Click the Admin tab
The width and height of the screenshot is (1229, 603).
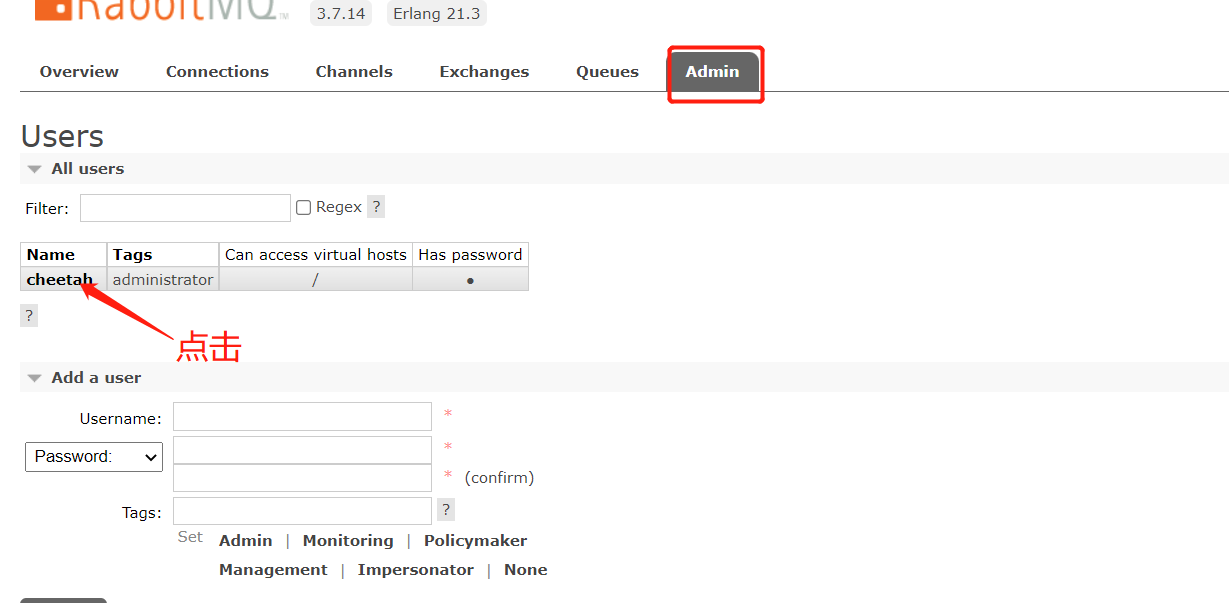click(713, 72)
